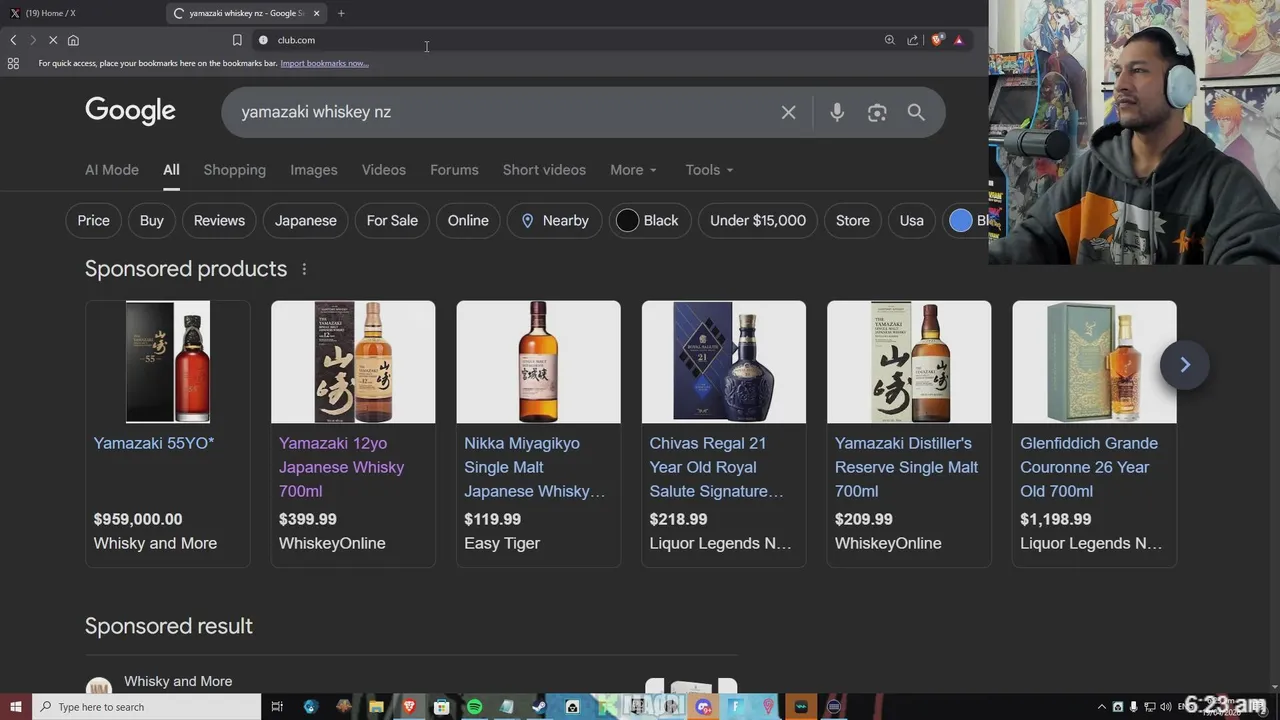Open Task View on taskbar

[x=277, y=707]
